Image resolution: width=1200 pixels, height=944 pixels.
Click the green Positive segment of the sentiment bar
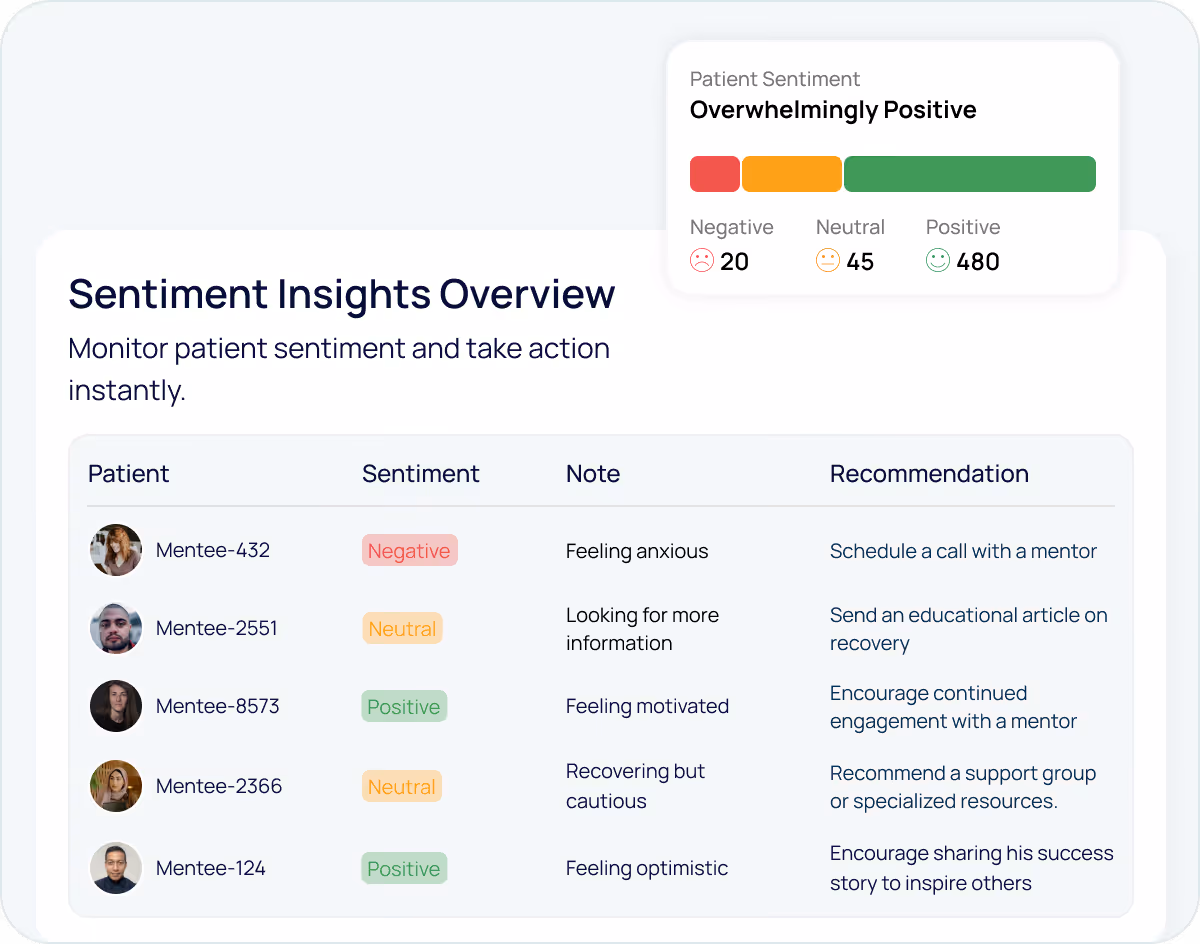pyautogui.click(x=969, y=173)
